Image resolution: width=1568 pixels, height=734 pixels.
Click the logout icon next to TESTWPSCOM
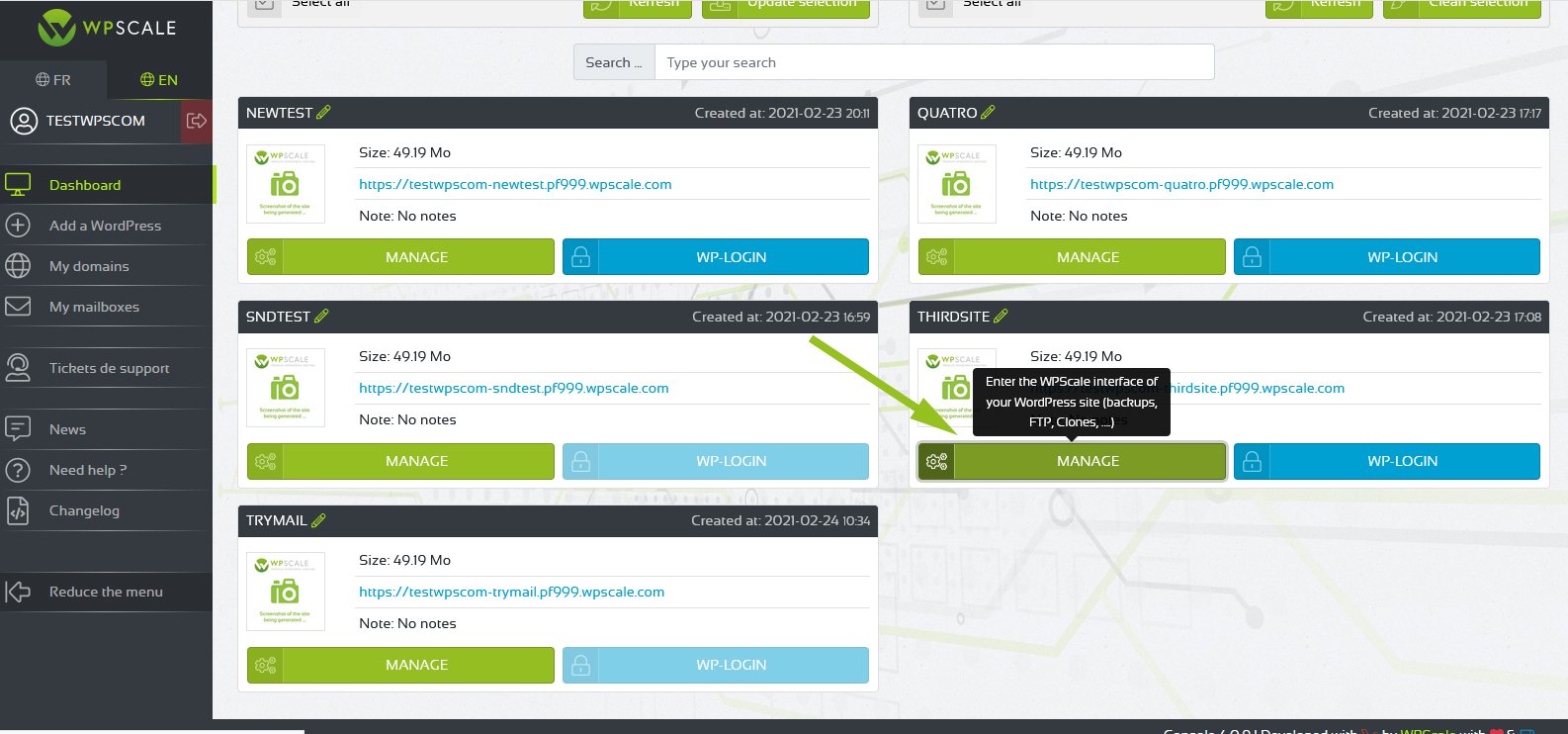[x=196, y=121]
